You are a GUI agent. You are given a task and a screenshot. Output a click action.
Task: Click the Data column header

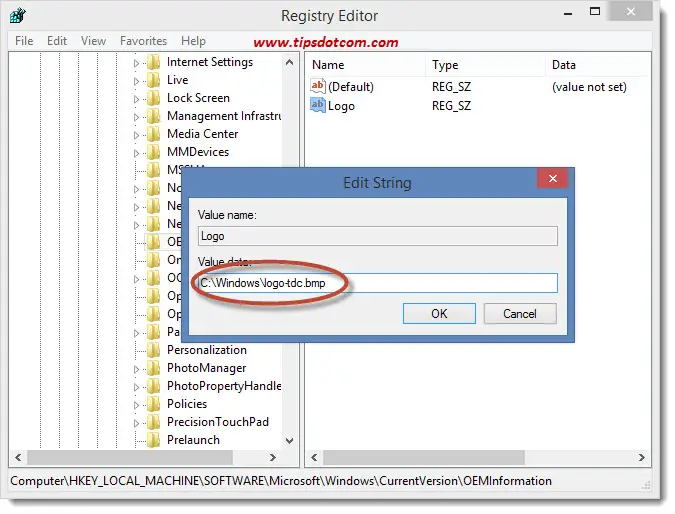(563, 65)
